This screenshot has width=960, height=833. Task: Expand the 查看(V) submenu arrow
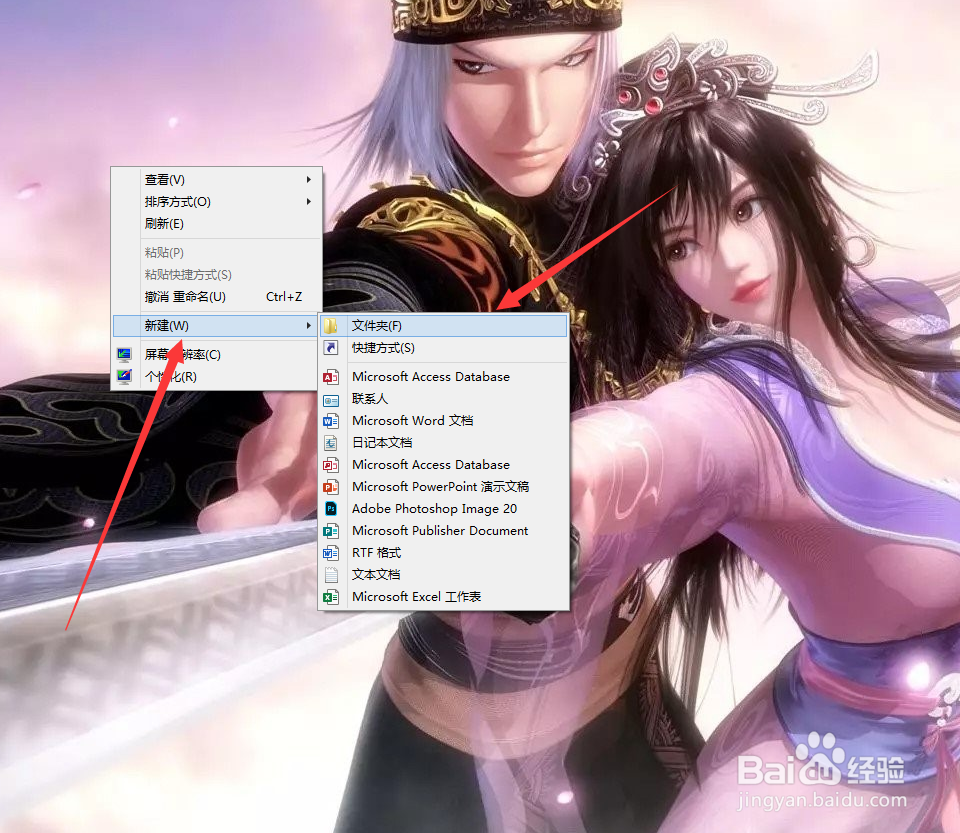[x=309, y=179]
